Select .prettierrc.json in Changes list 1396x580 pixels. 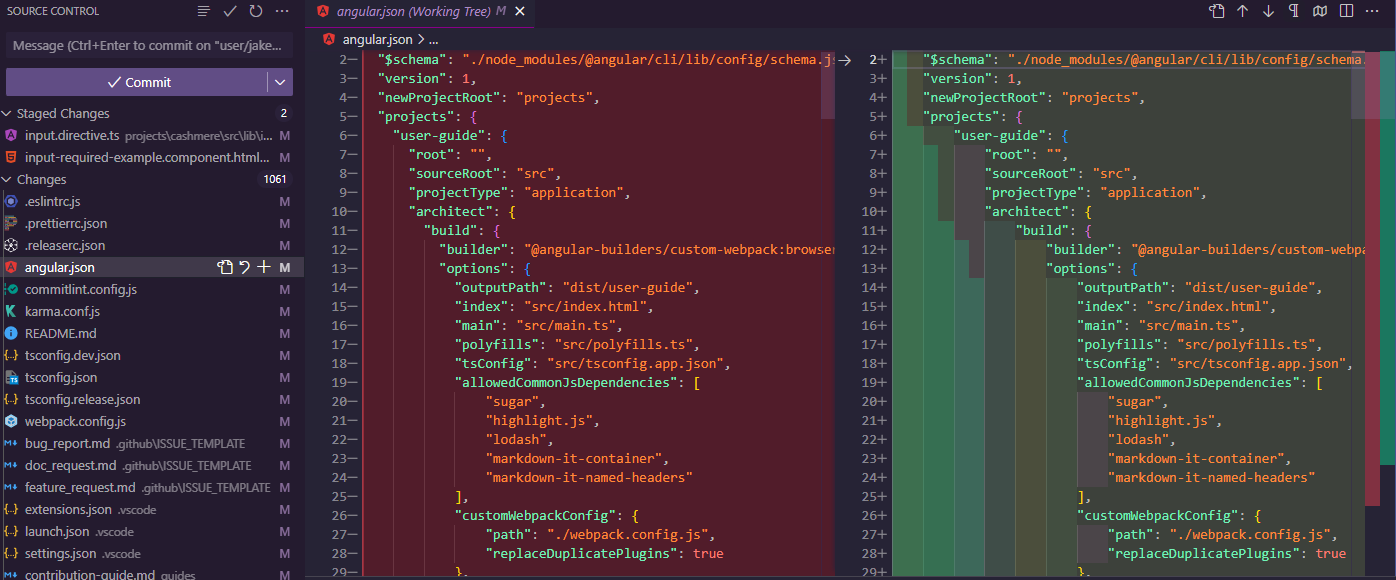pyautogui.click(x=152, y=223)
